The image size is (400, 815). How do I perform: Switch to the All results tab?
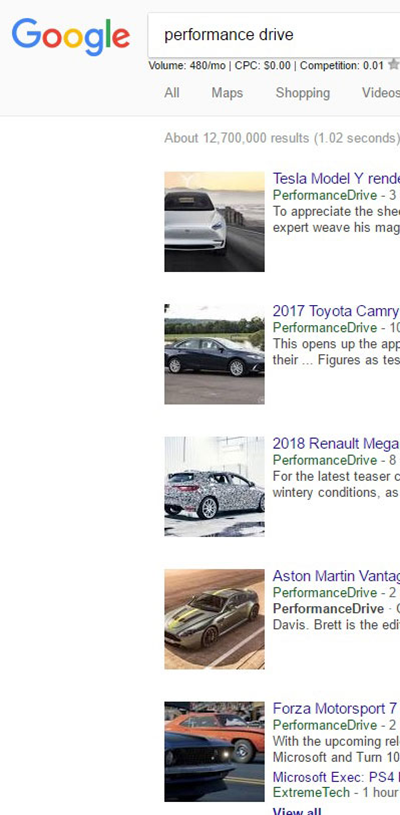pos(172,93)
